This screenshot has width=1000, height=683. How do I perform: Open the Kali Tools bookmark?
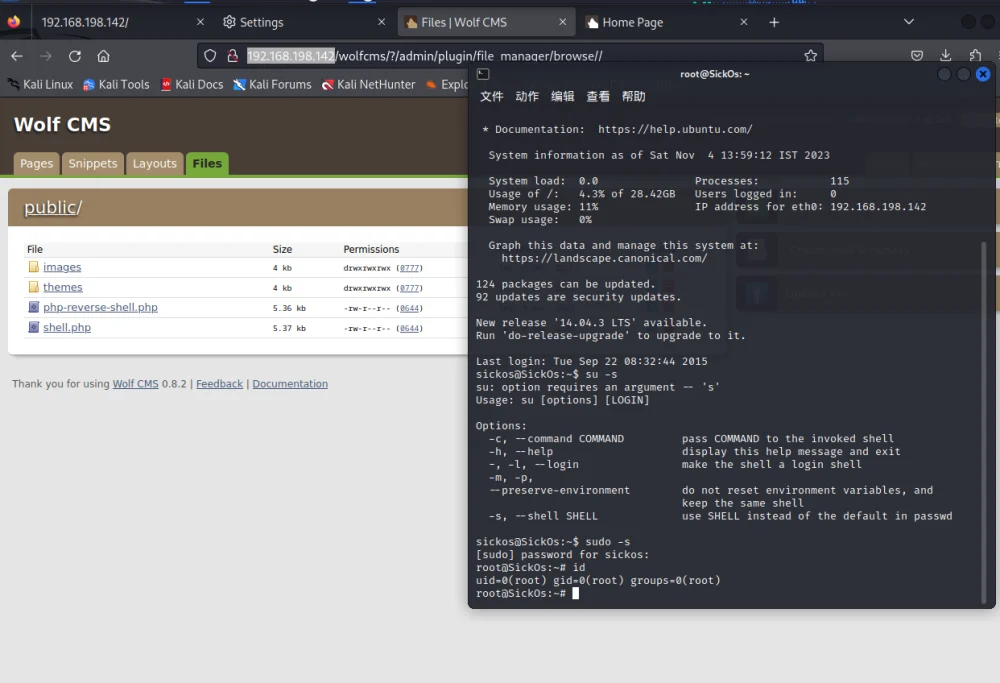pos(116,84)
